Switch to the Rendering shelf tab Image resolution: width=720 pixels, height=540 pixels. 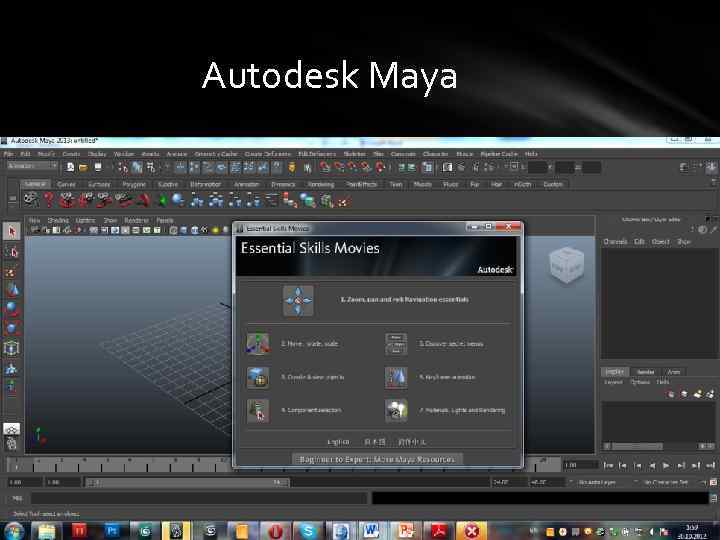tap(321, 185)
